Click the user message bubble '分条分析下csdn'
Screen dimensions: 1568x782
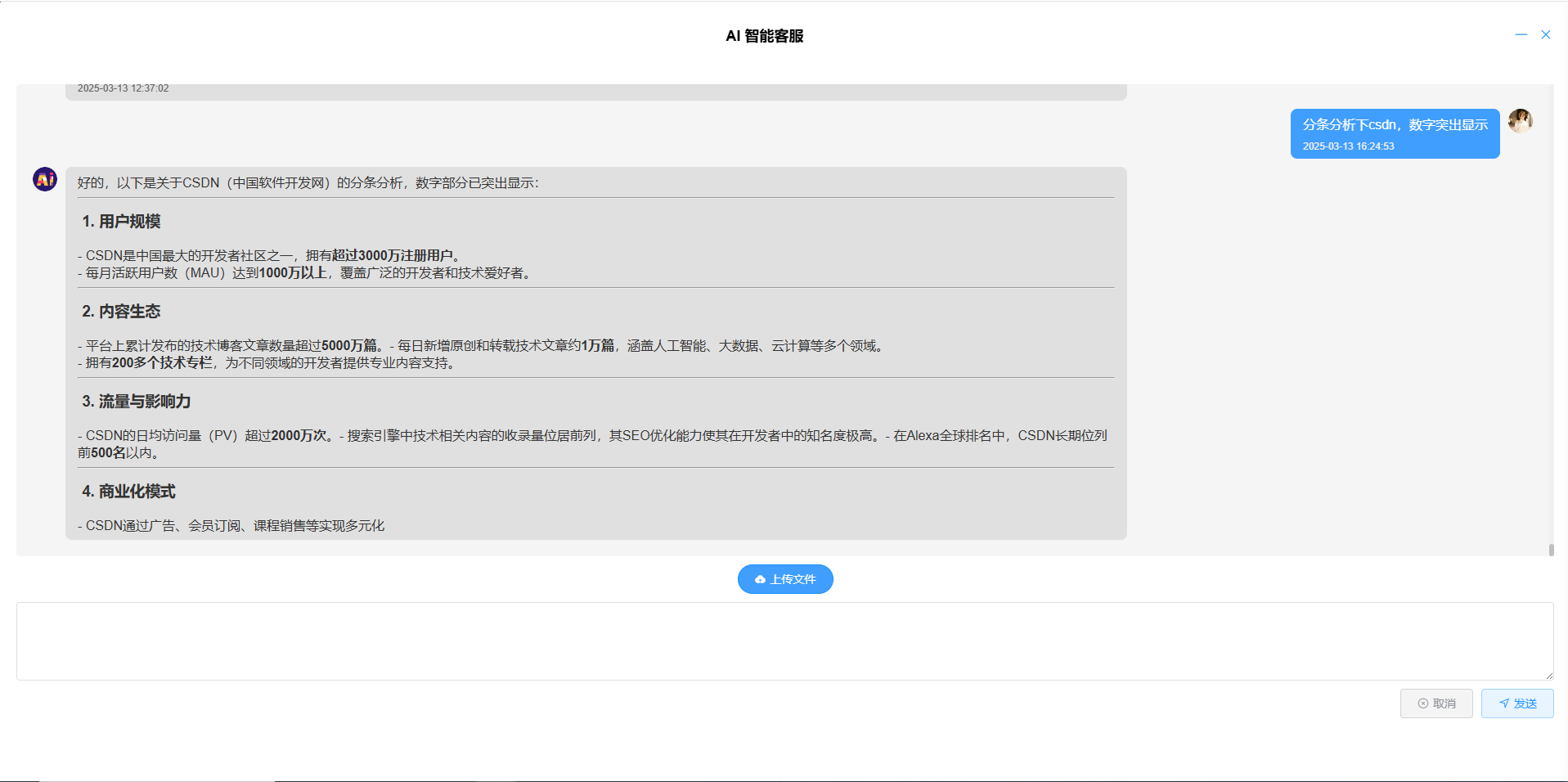point(1395,133)
